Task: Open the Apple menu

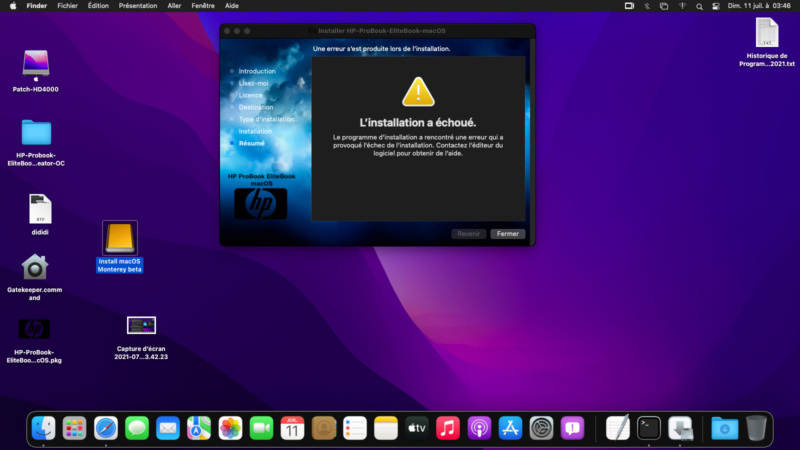Action: pyautogui.click(x=13, y=6)
